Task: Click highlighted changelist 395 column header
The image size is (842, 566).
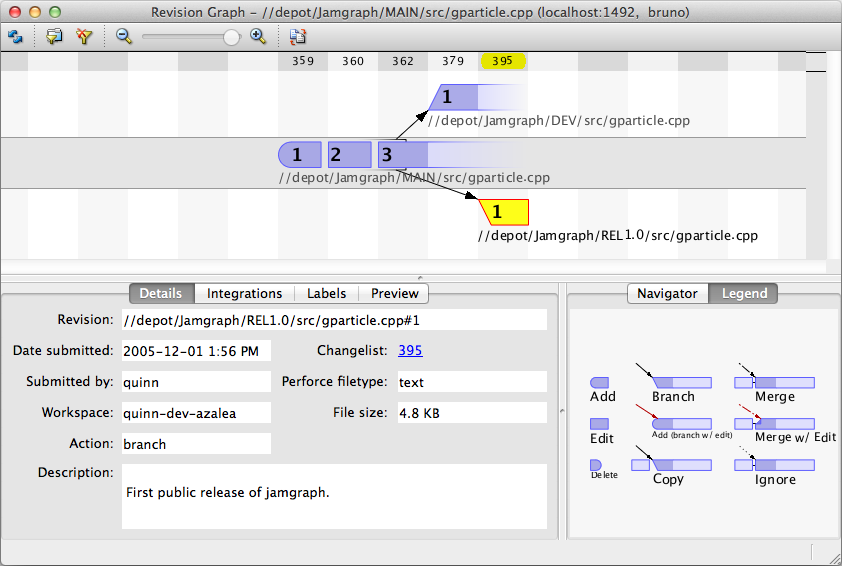Action: tap(503, 61)
